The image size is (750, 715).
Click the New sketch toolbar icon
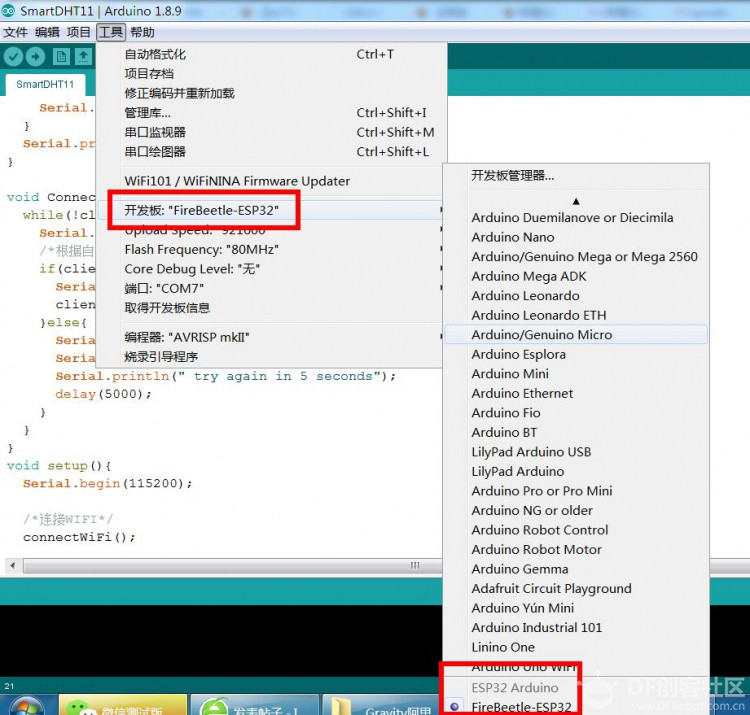61,57
